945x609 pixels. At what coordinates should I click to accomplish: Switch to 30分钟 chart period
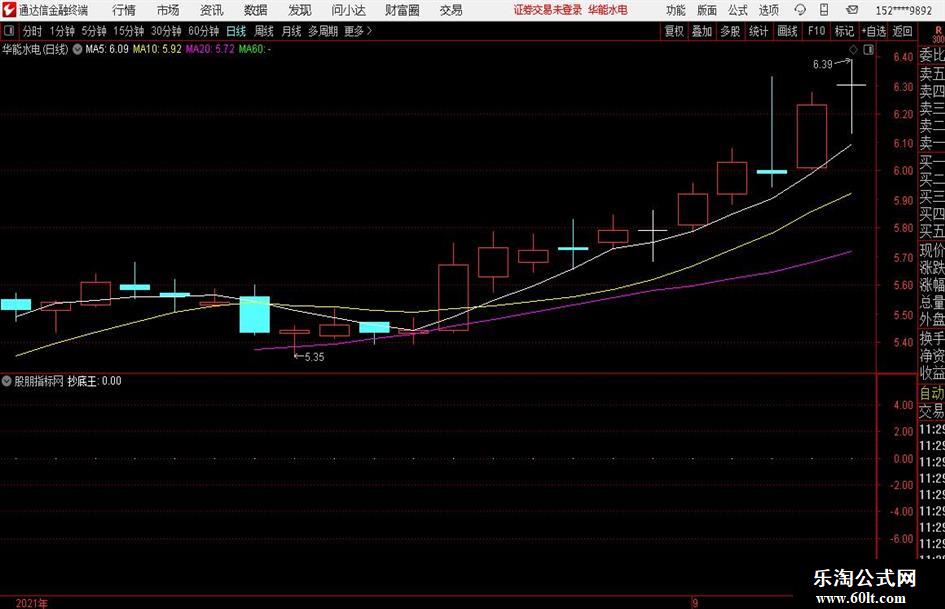tap(166, 31)
